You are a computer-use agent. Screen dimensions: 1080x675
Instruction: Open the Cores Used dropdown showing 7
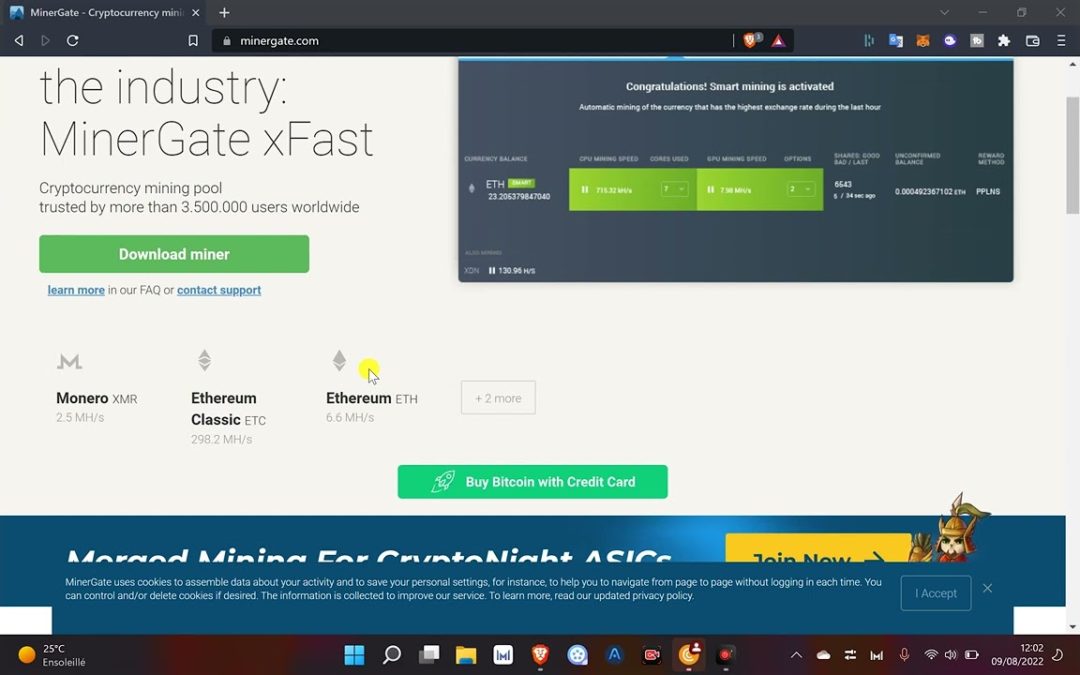[x=674, y=189]
